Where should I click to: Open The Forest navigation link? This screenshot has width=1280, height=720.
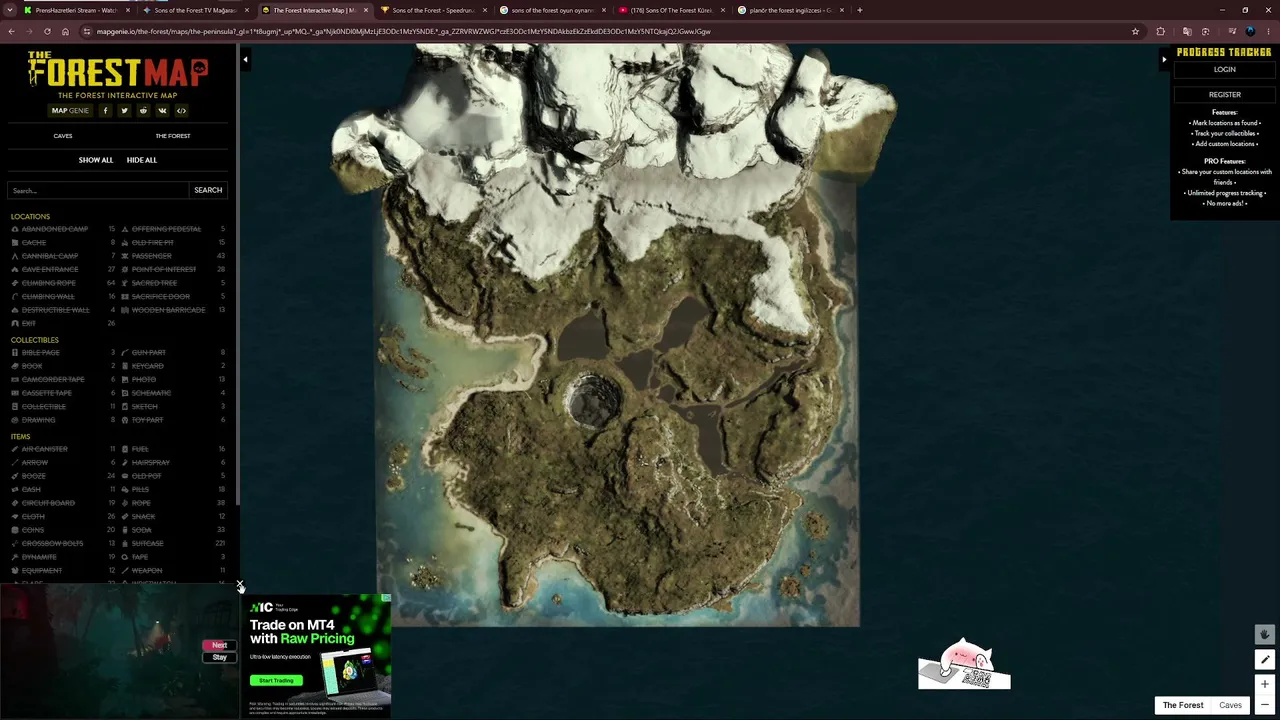click(x=173, y=136)
